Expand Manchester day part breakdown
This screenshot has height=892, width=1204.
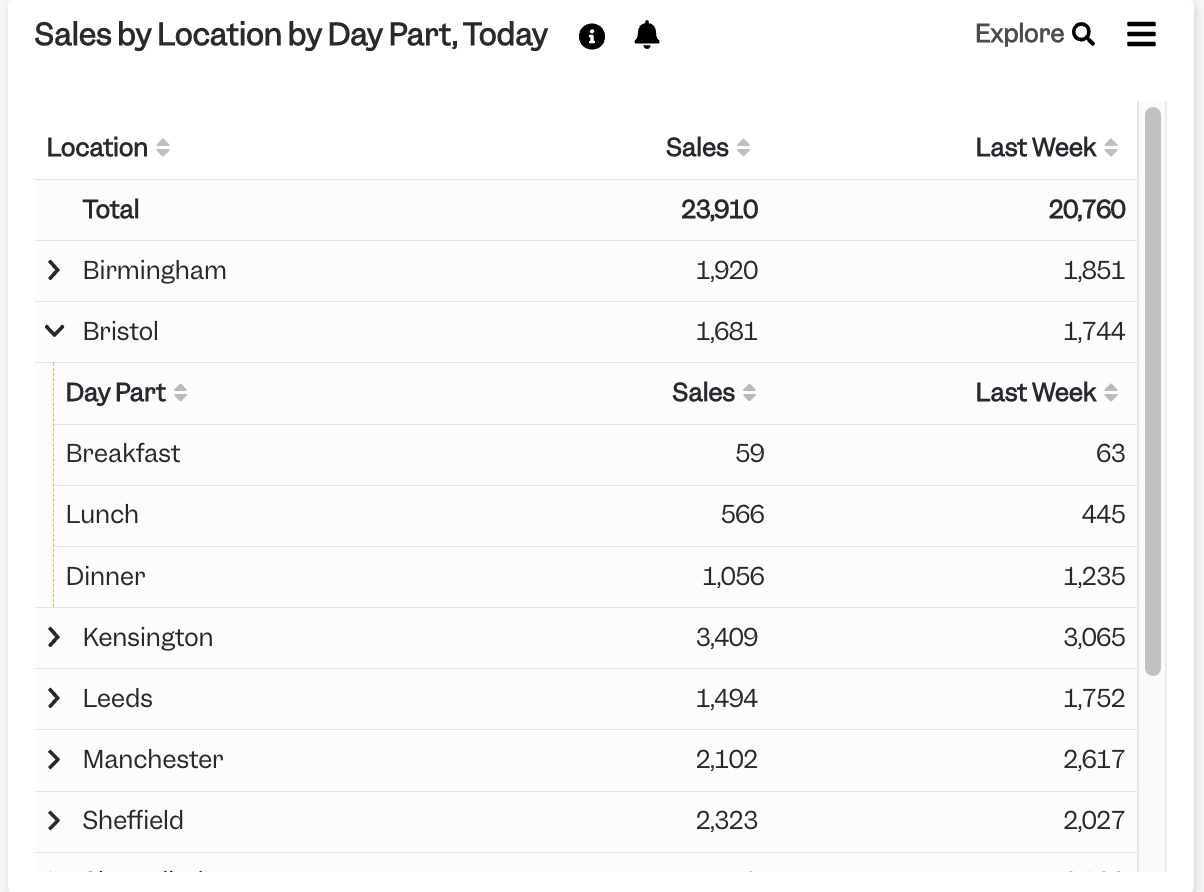tap(55, 759)
